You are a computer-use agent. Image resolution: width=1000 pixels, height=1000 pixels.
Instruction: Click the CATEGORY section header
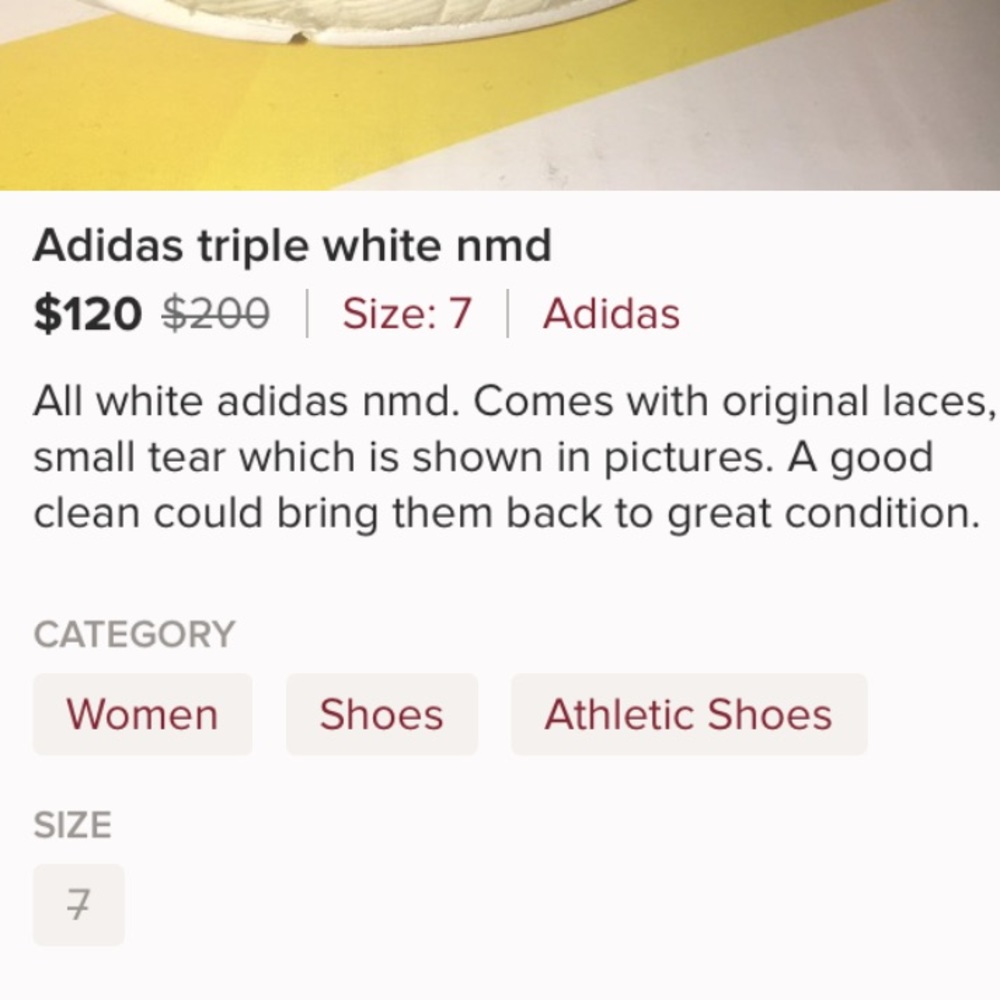[x=135, y=633]
